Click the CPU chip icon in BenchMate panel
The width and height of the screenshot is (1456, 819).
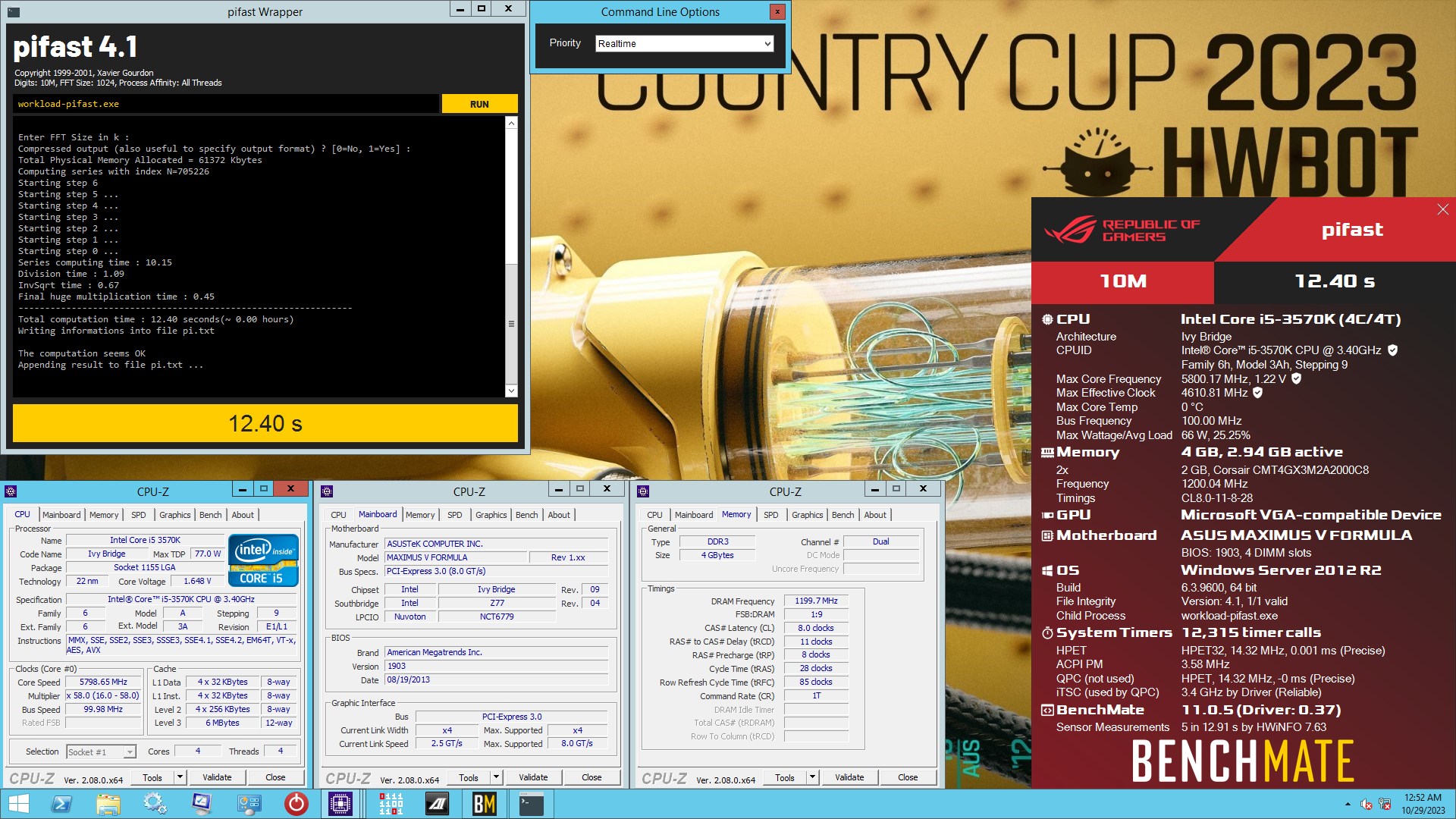point(1047,319)
